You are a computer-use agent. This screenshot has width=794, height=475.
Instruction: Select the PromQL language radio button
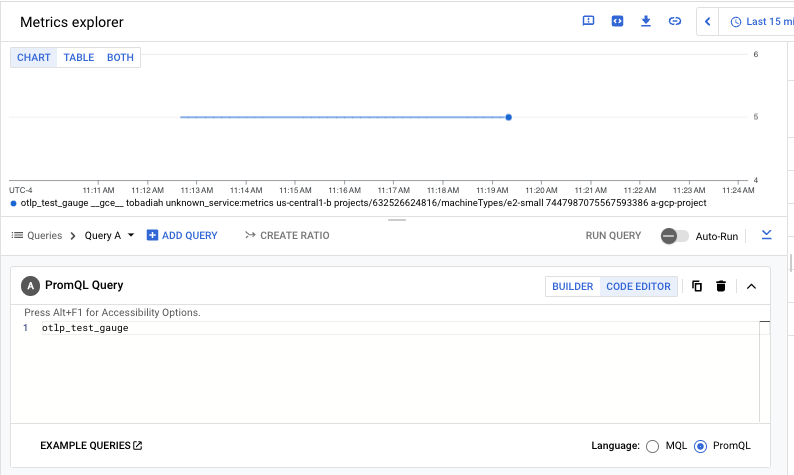[x=700, y=446]
